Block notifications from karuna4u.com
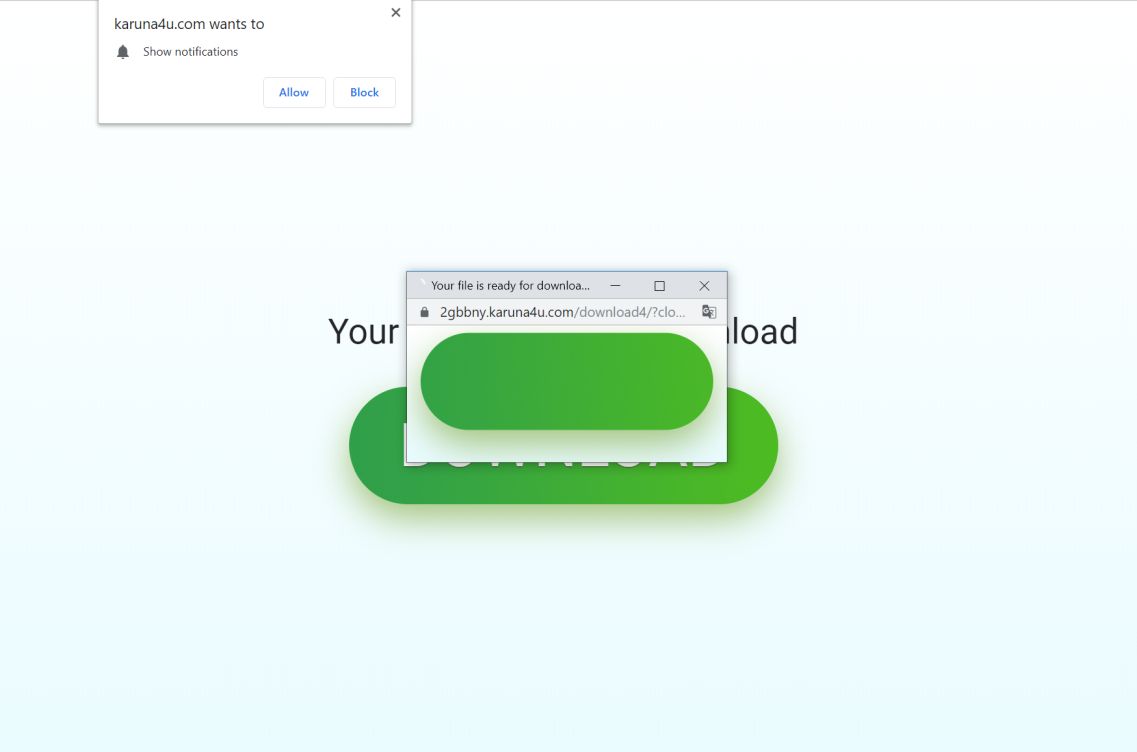 click(364, 92)
